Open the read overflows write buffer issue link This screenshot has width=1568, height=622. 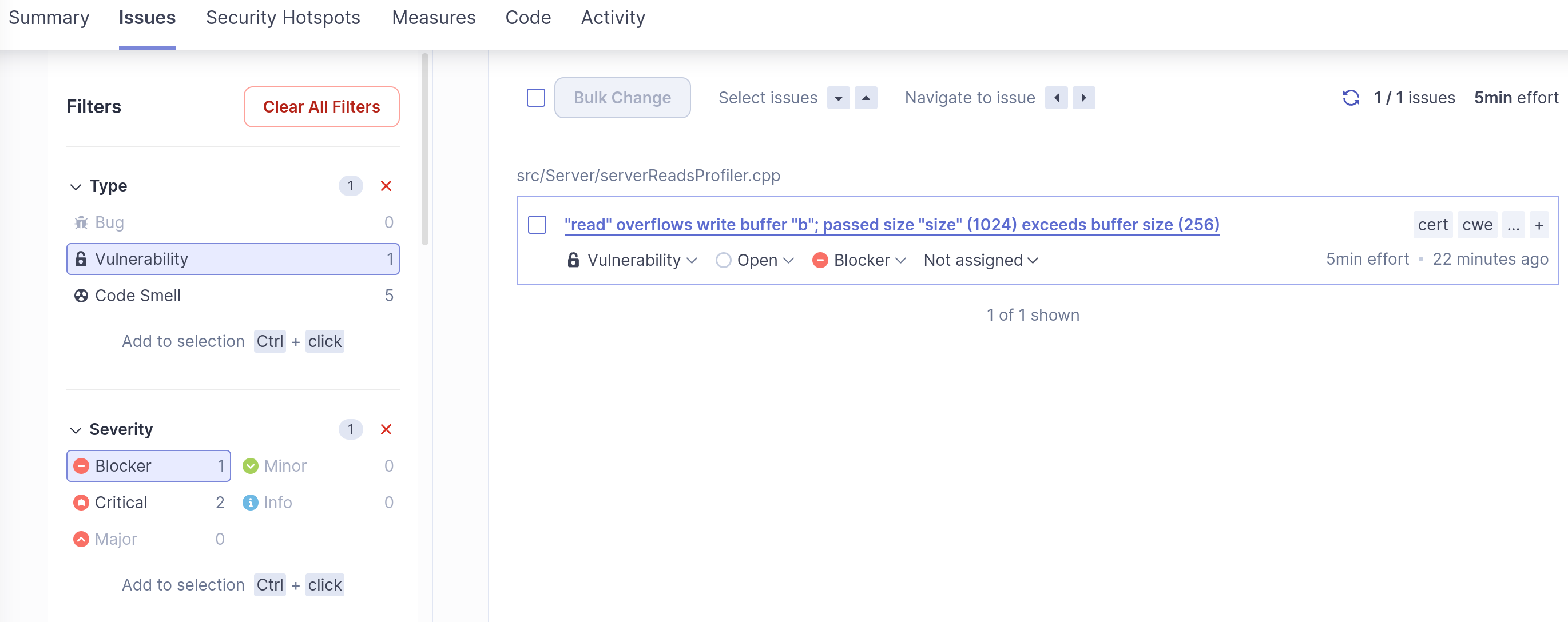(891, 224)
